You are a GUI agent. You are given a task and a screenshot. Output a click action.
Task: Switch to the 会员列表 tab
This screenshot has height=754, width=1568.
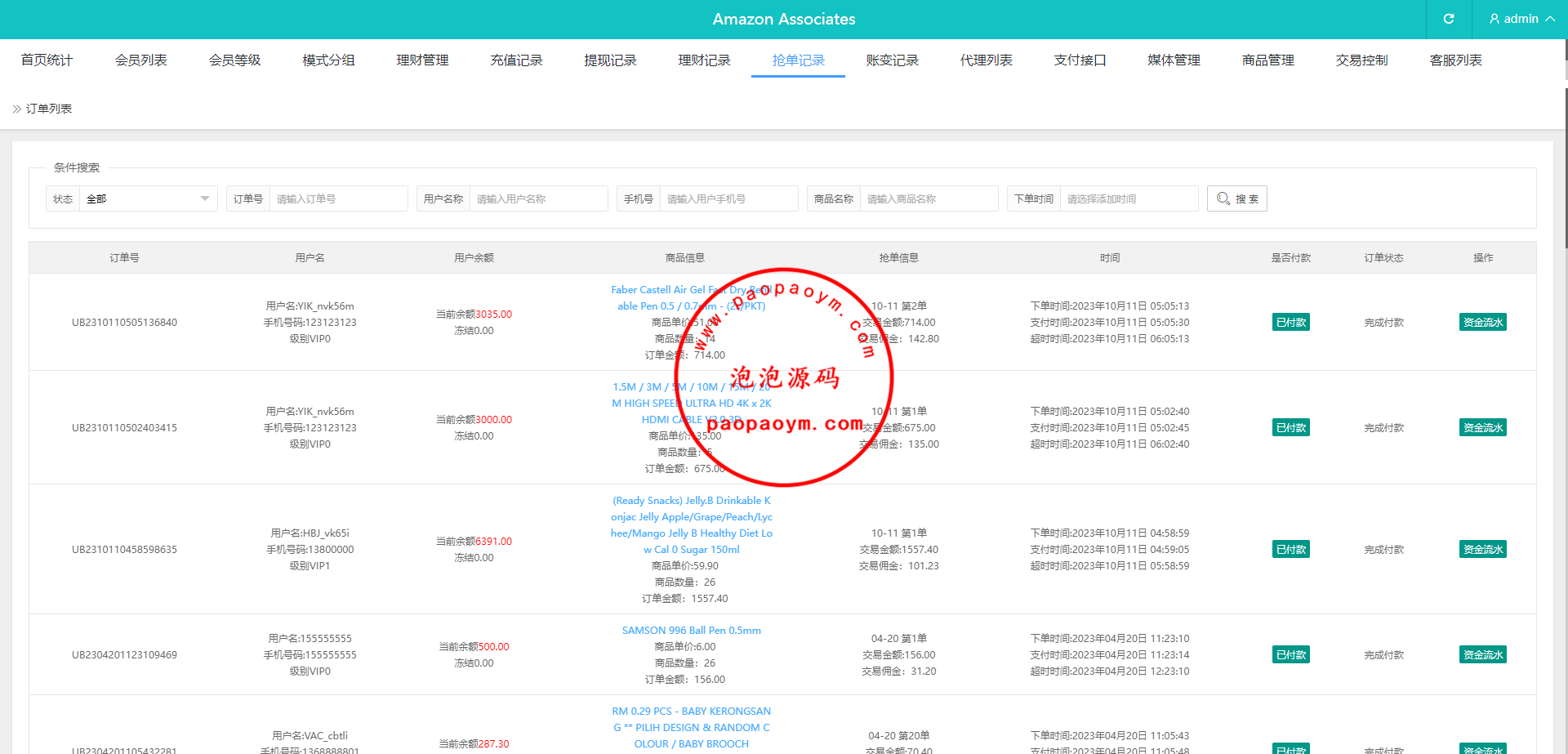click(x=140, y=60)
